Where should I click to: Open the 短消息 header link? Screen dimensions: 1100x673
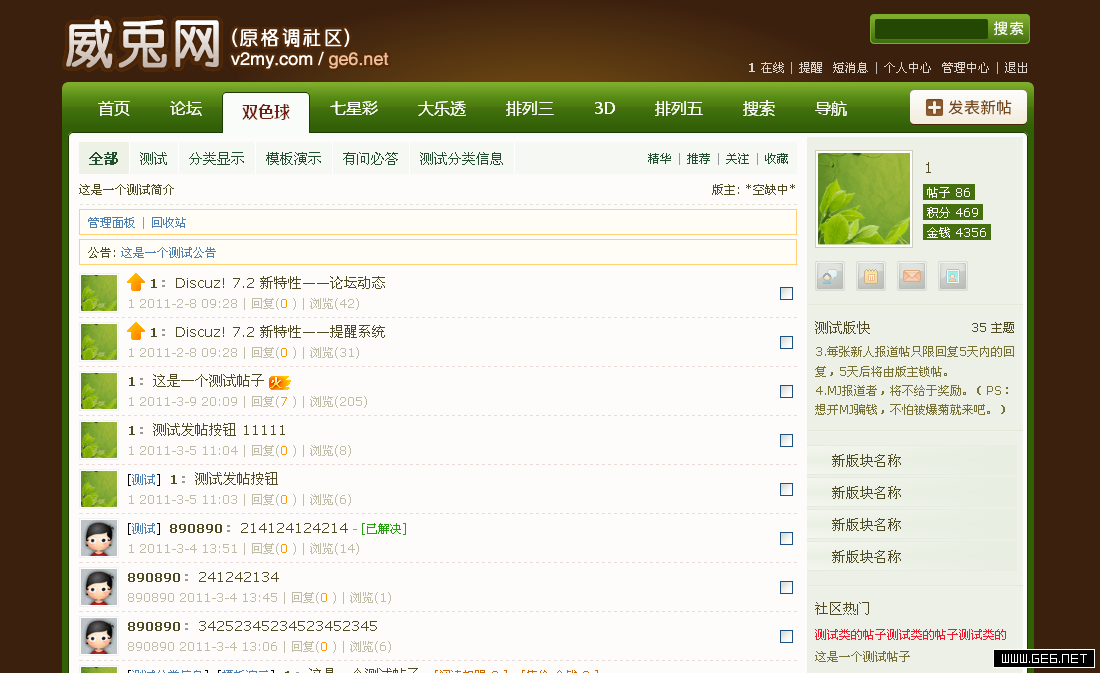pos(850,67)
